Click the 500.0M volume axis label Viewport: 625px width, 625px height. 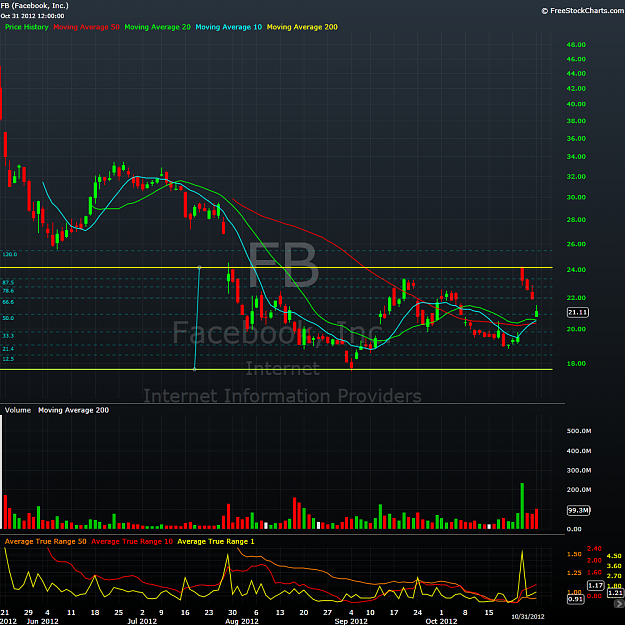(579, 431)
